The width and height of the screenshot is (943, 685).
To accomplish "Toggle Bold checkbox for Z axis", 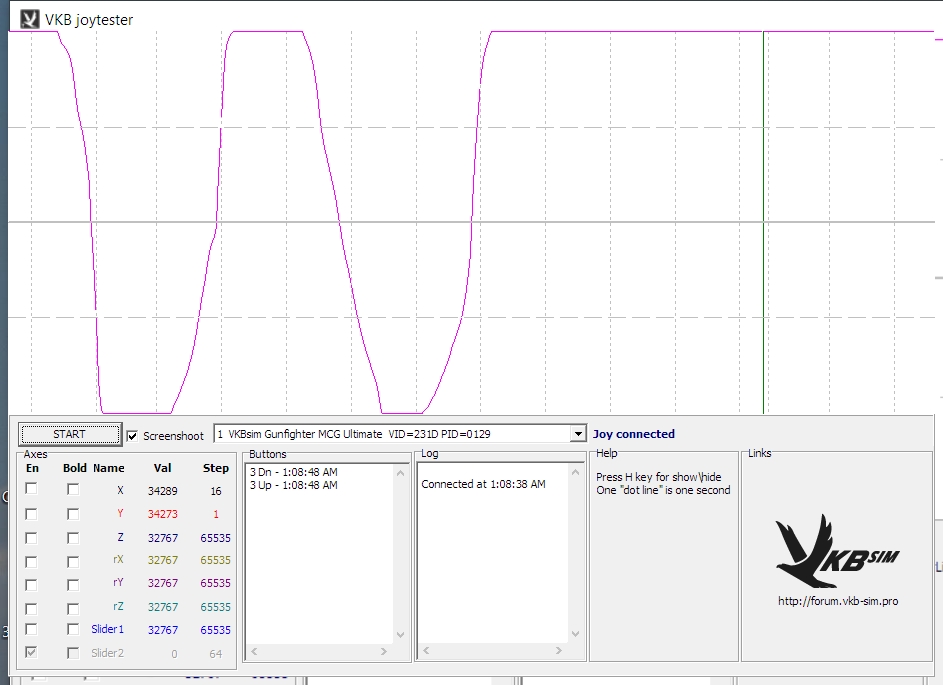I will (x=73, y=537).
